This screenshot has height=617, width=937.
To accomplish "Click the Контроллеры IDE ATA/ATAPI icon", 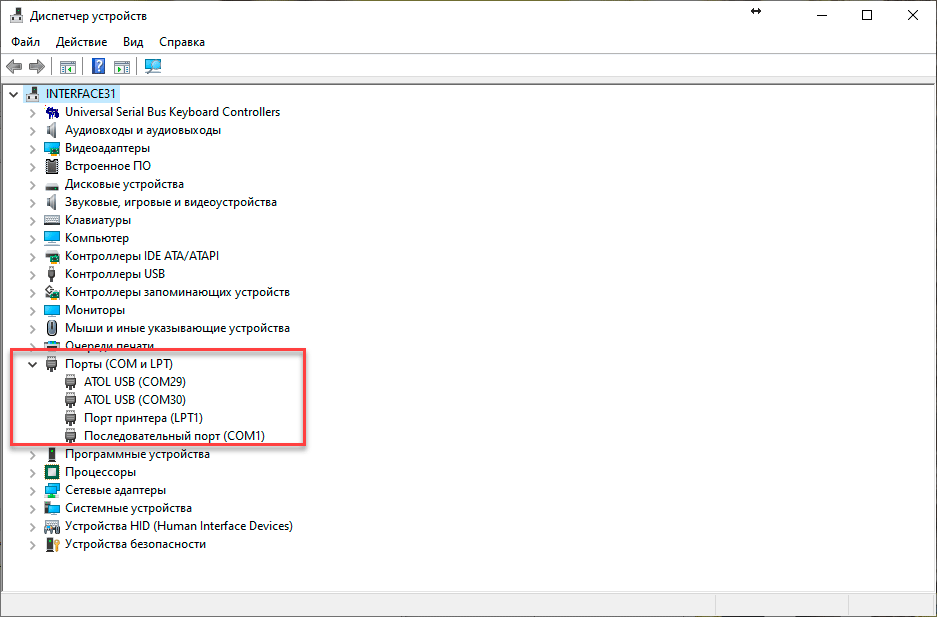I will (53, 257).
